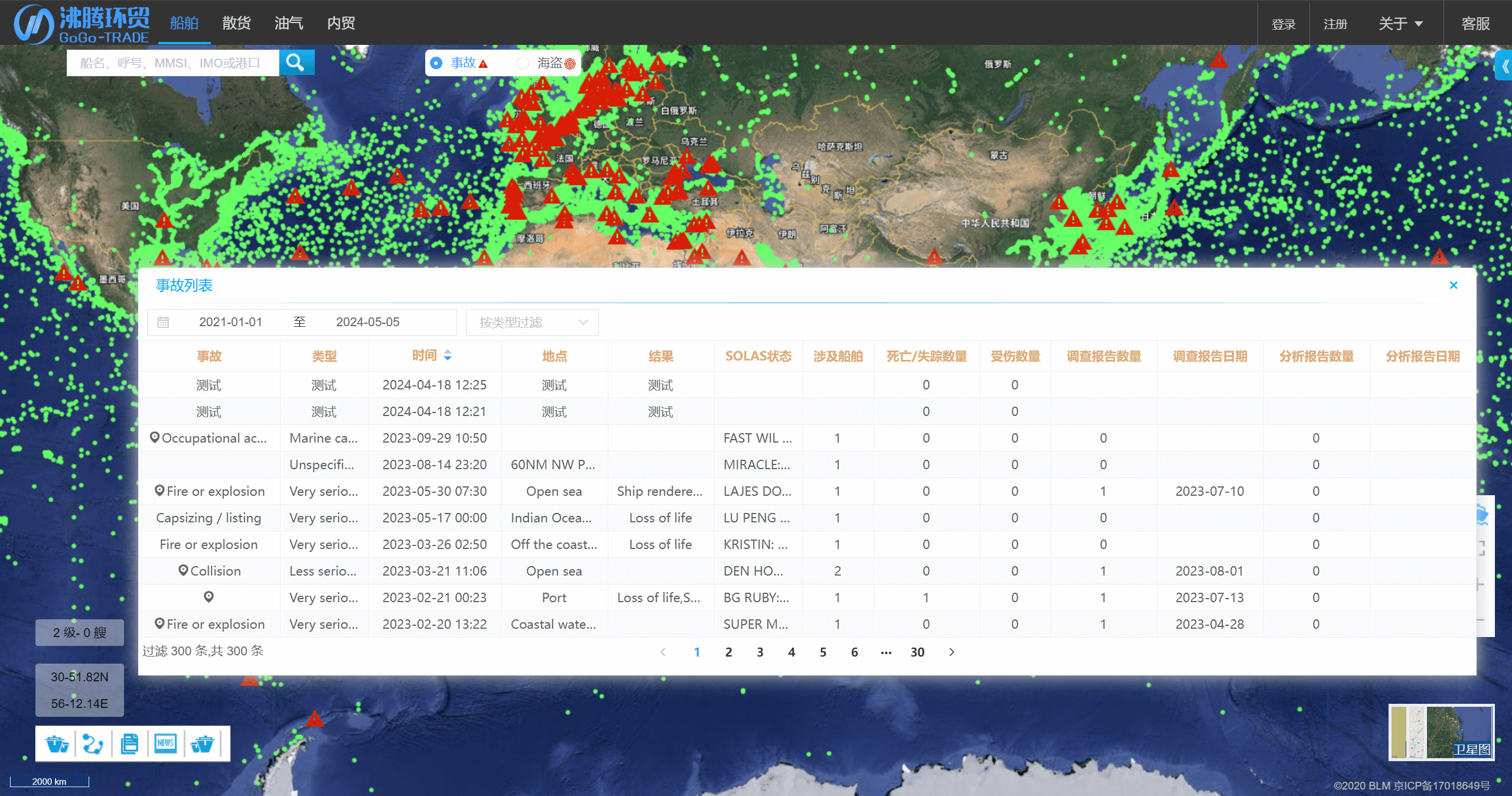
Task: Click the pin of the 2023-02-20 Fire or explosion
Action: point(159,623)
